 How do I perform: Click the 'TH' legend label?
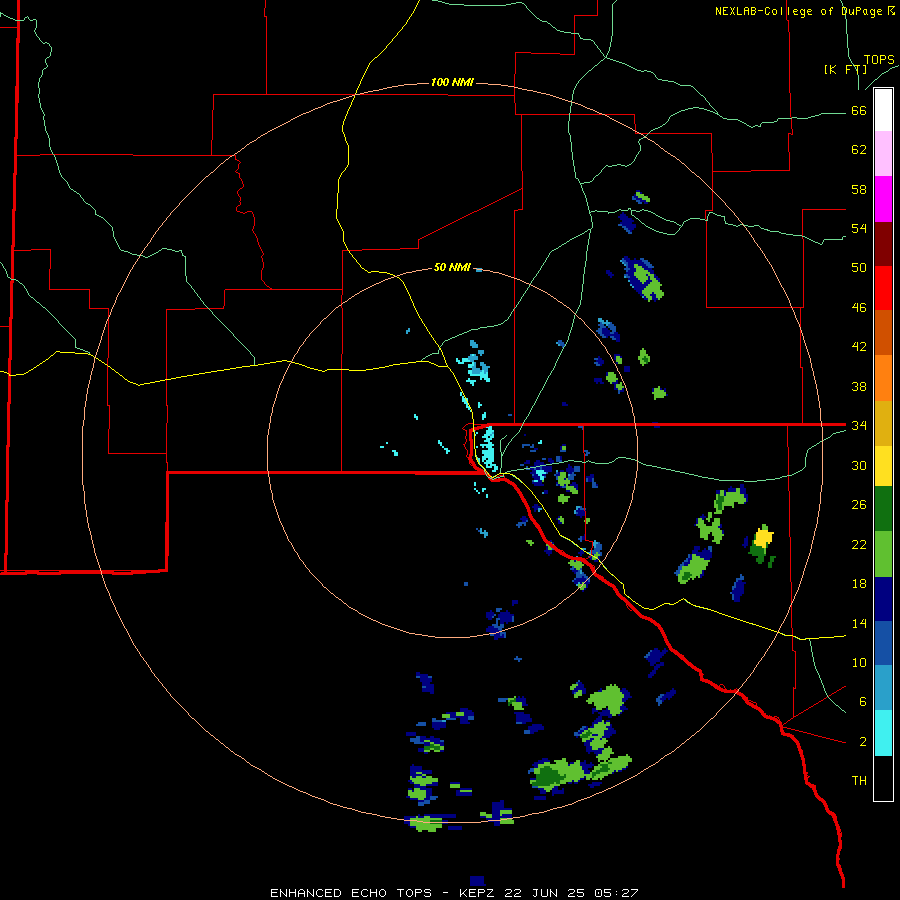[859, 781]
